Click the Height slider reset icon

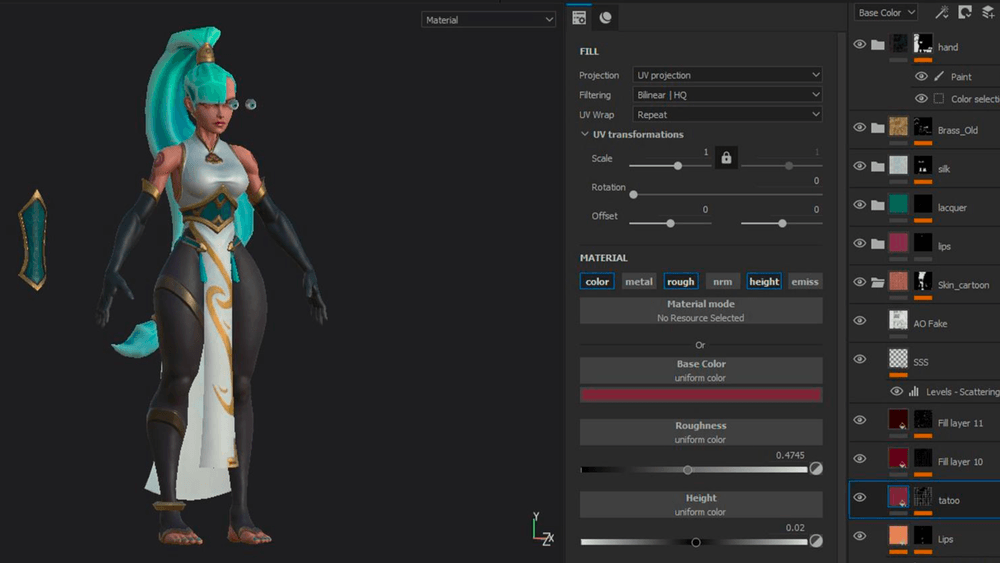(816, 541)
